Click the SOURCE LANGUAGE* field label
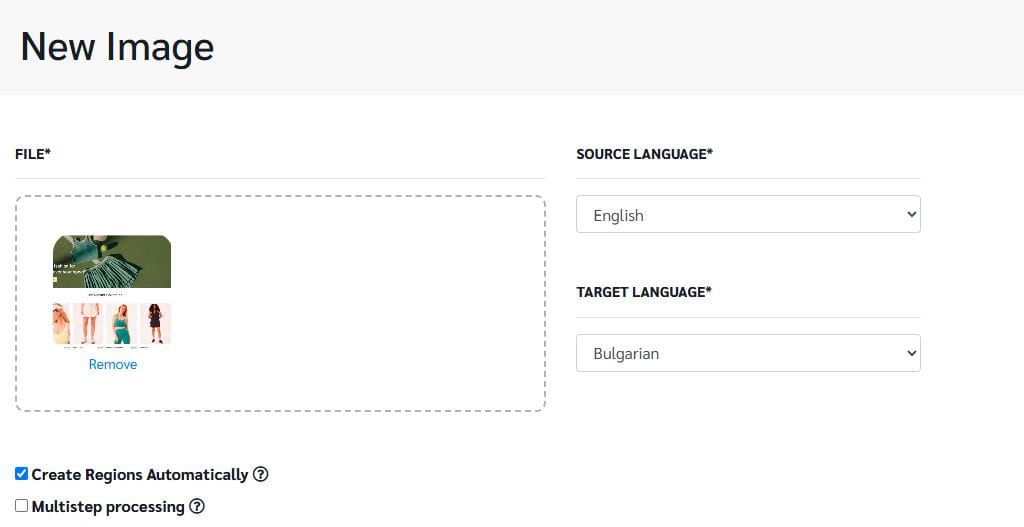 point(644,154)
